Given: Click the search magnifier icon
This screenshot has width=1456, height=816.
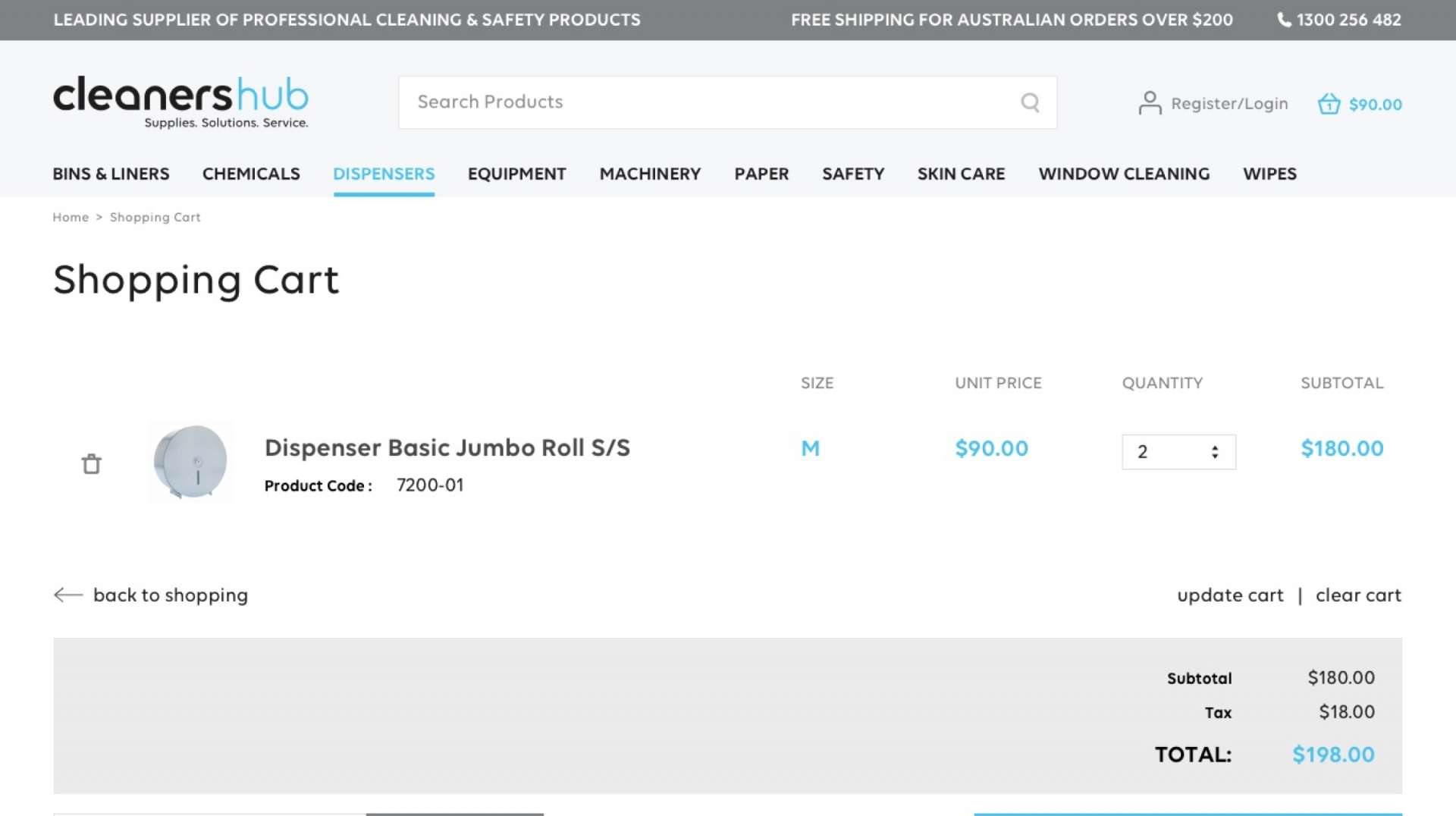Looking at the screenshot, I should tap(1030, 102).
